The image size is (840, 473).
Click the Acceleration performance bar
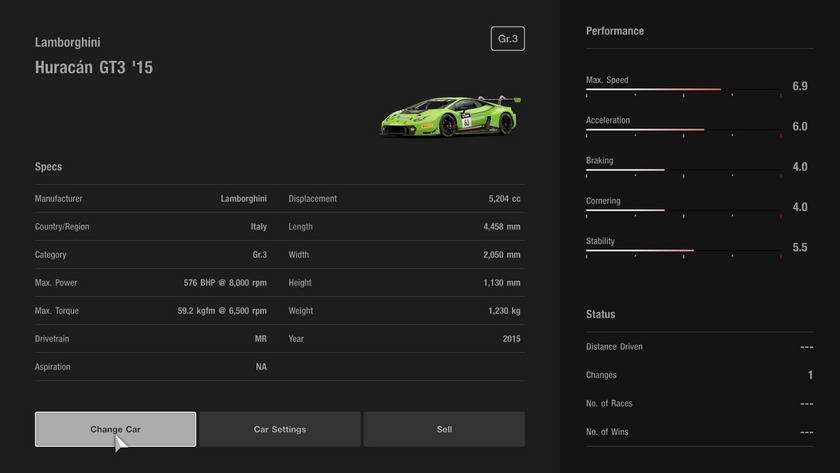click(x=683, y=130)
